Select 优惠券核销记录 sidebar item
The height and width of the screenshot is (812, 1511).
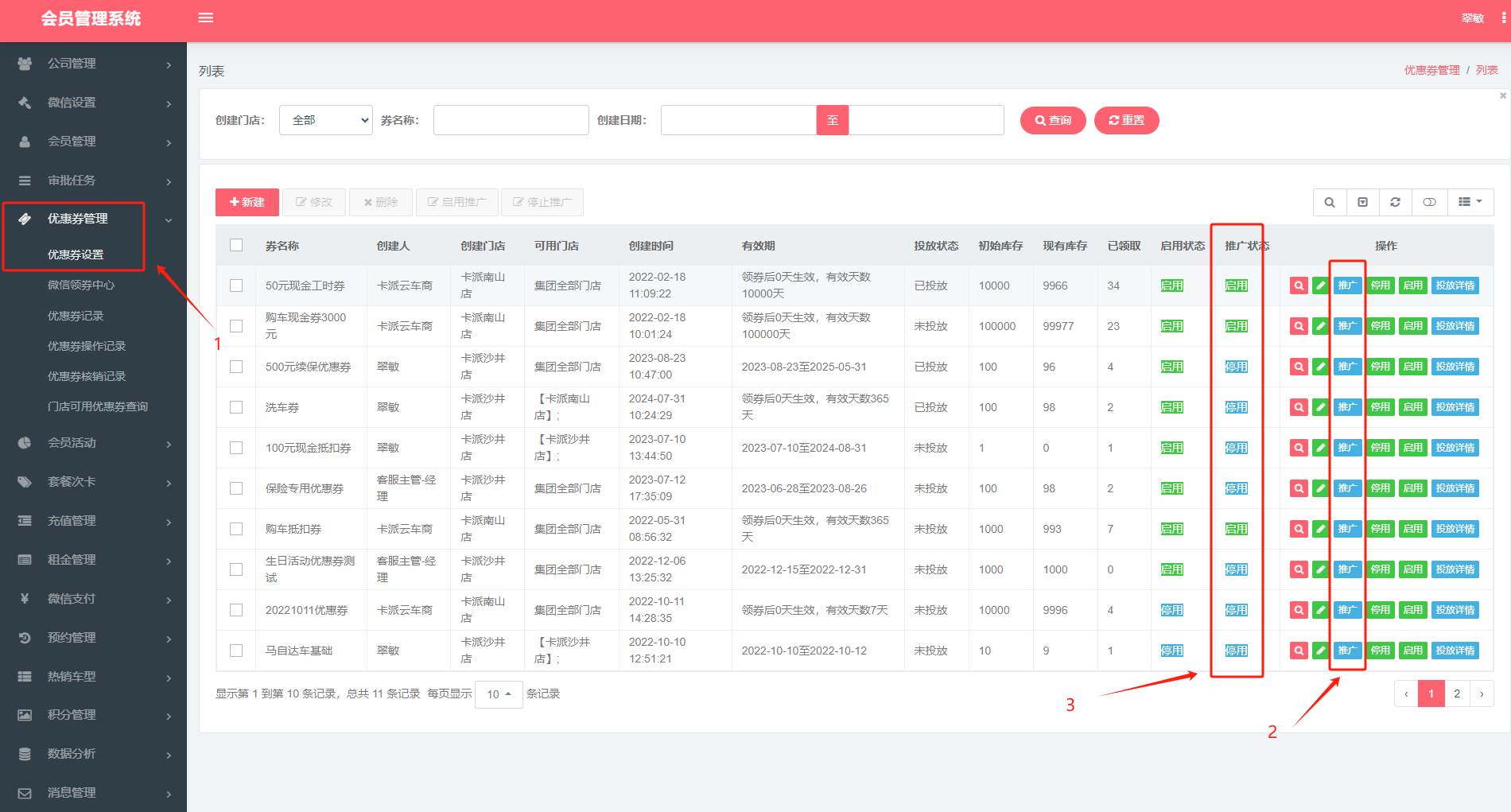tap(87, 376)
